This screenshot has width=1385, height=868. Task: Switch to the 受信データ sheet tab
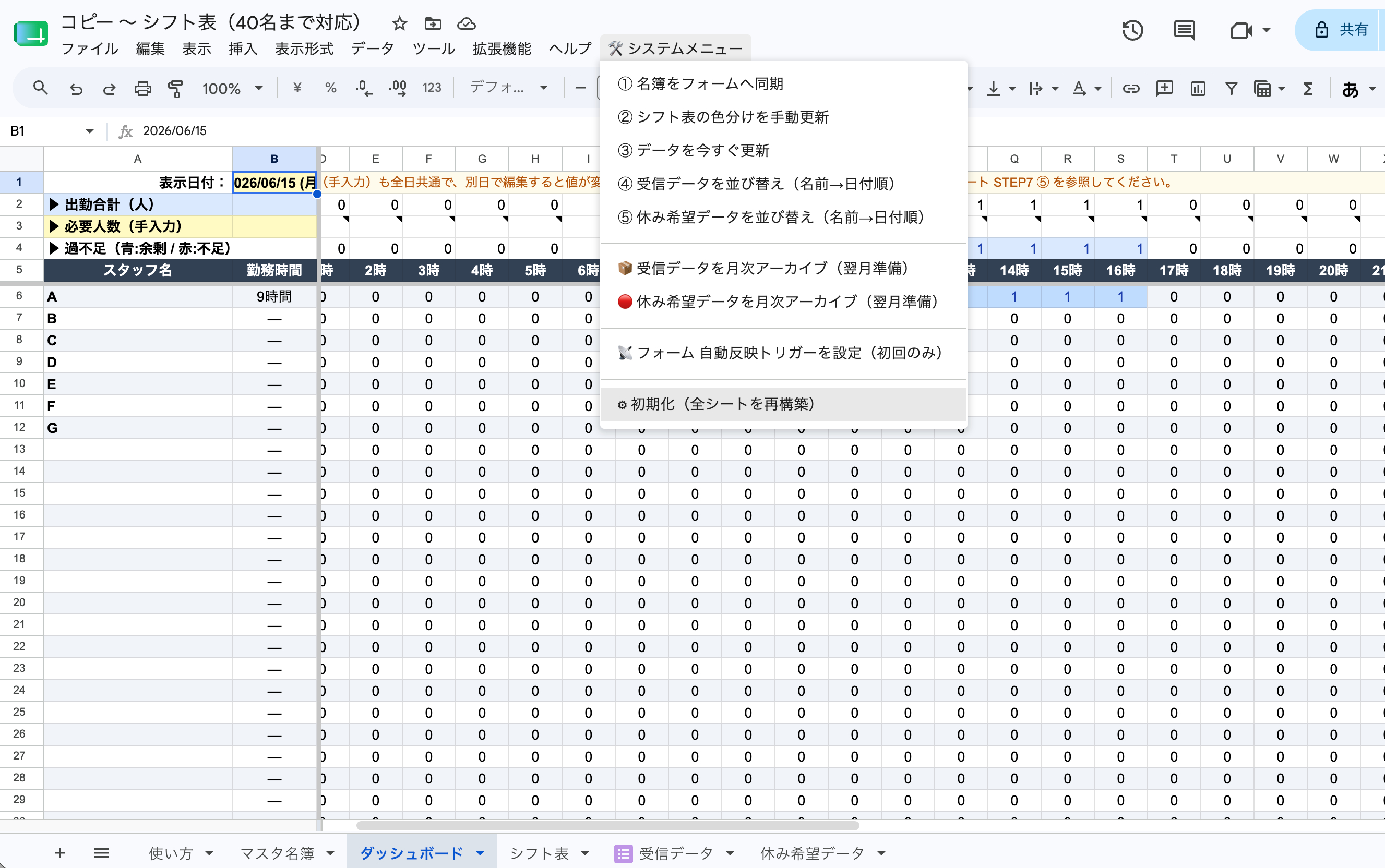pyautogui.click(x=676, y=853)
